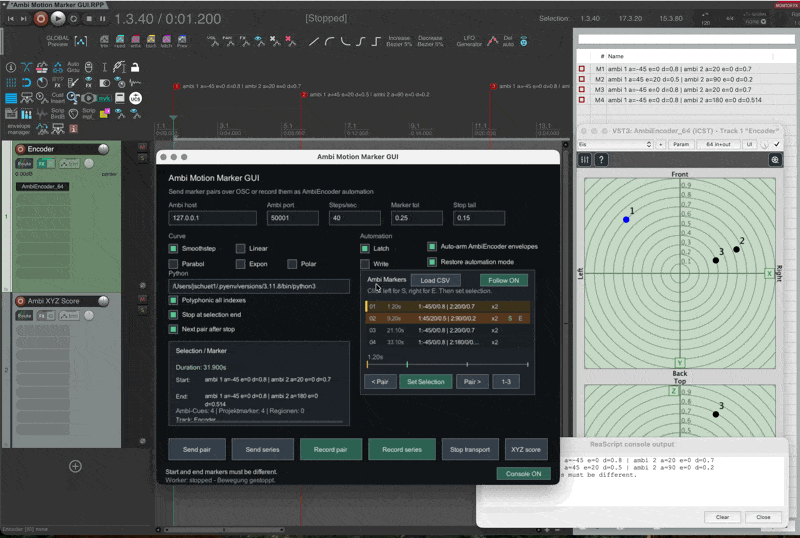Click the metronome circle icon
Viewport: 800px width, 538px height.
point(42,82)
